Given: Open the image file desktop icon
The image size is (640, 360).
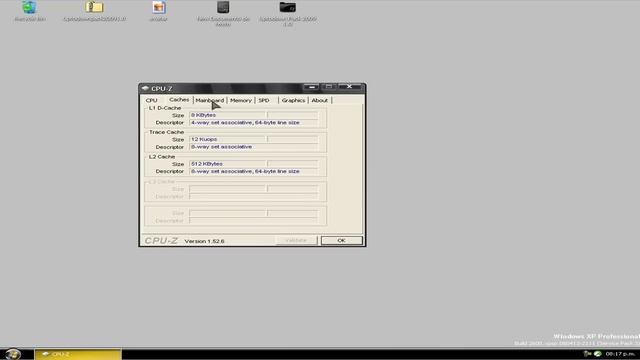Looking at the screenshot, I should click(x=159, y=7).
